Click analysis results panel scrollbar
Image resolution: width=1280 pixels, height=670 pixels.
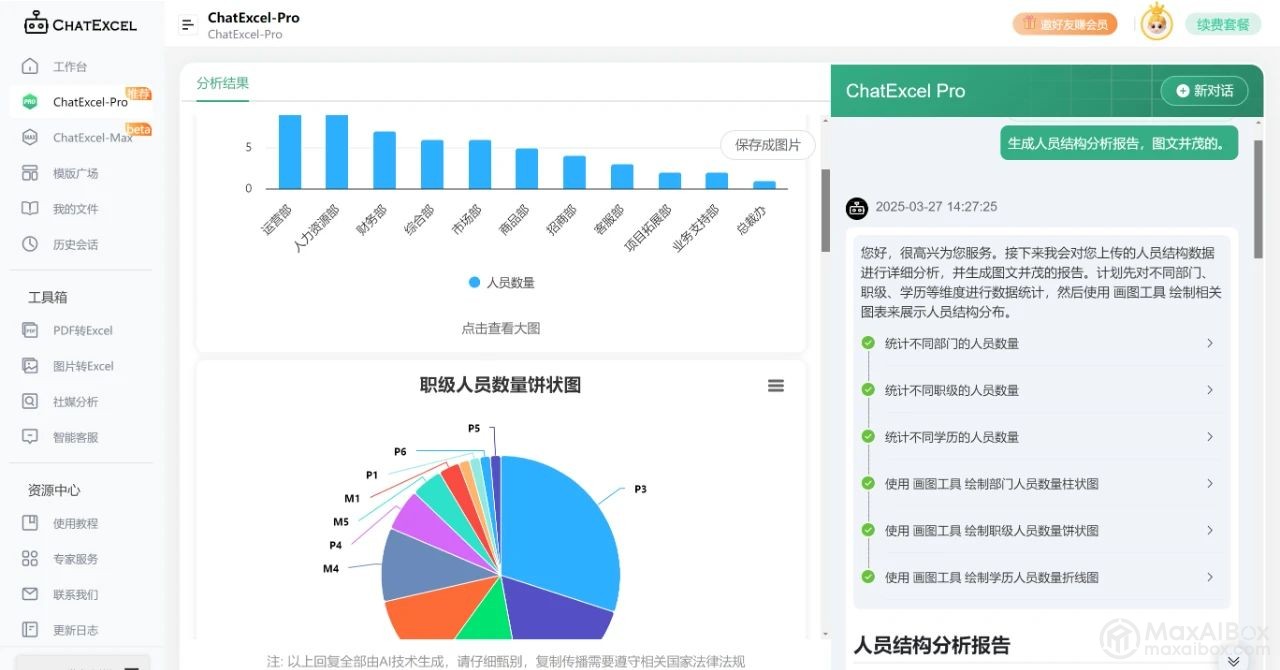tap(825, 210)
